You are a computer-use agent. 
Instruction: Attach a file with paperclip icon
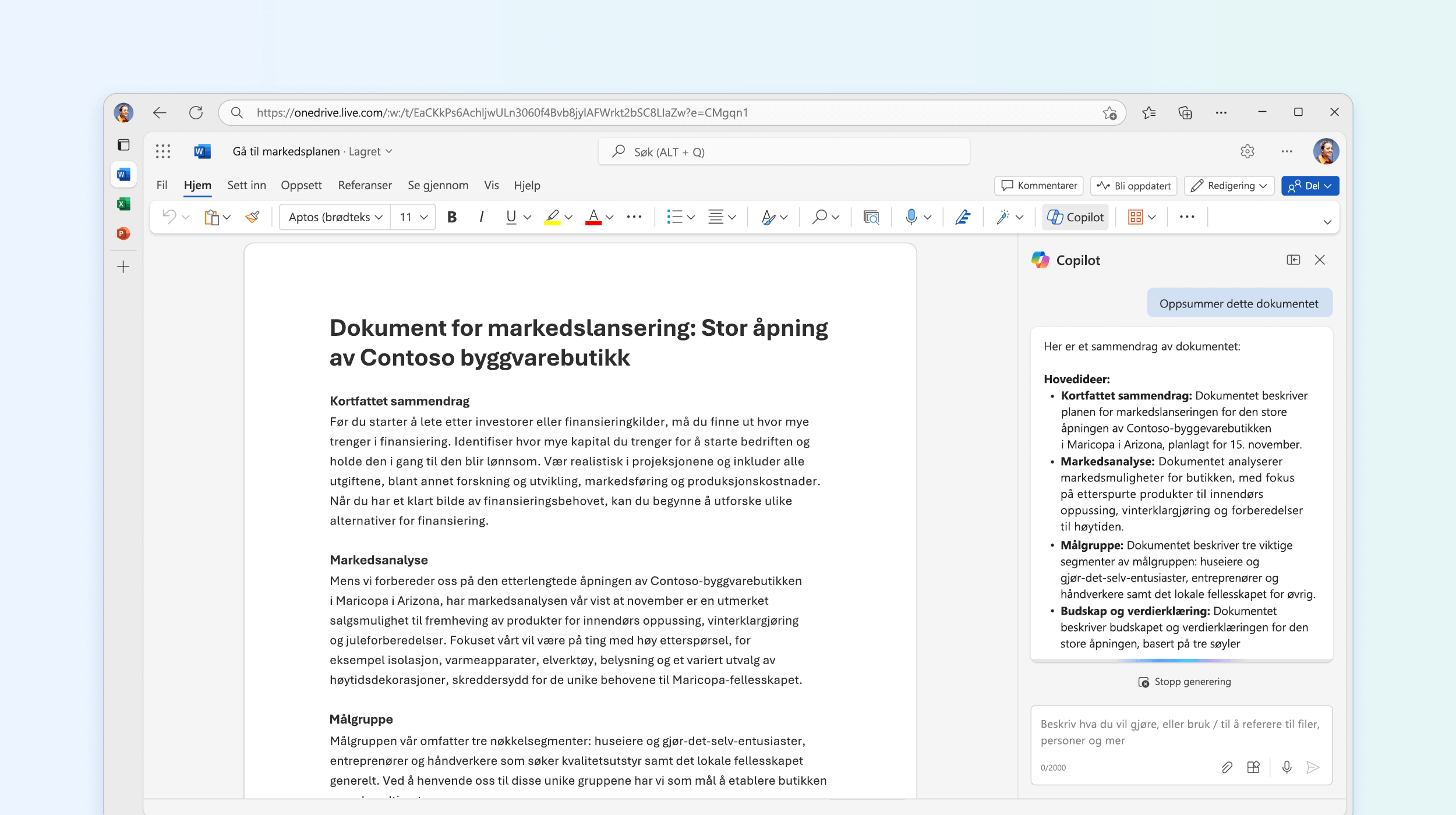click(1227, 768)
